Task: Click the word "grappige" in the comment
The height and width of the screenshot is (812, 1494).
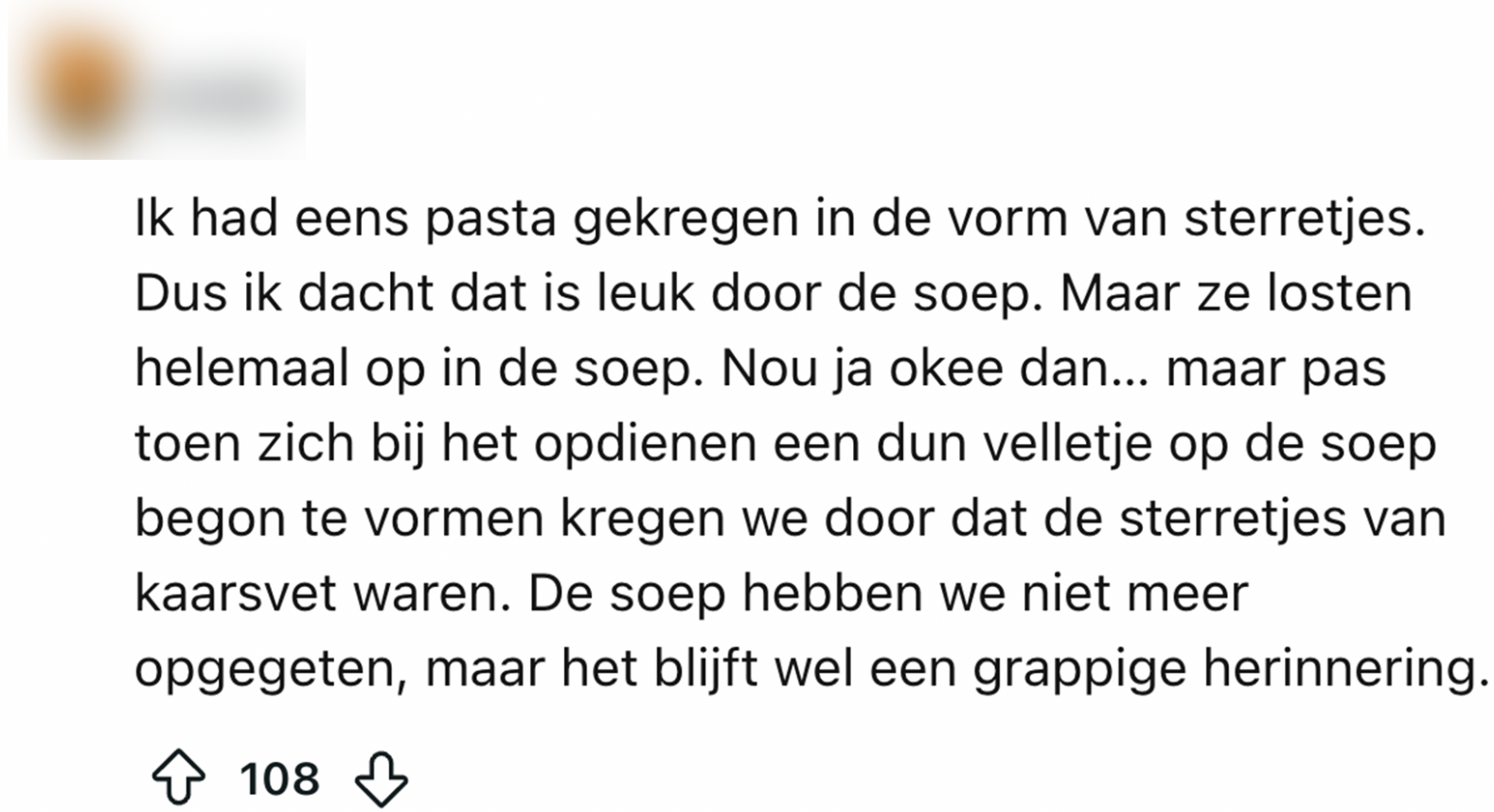Action: (1079, 669)
